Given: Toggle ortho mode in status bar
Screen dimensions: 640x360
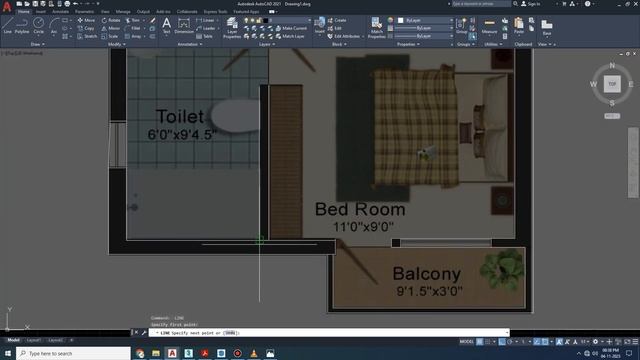Looking at the screenshot, I should pos(502,342).
